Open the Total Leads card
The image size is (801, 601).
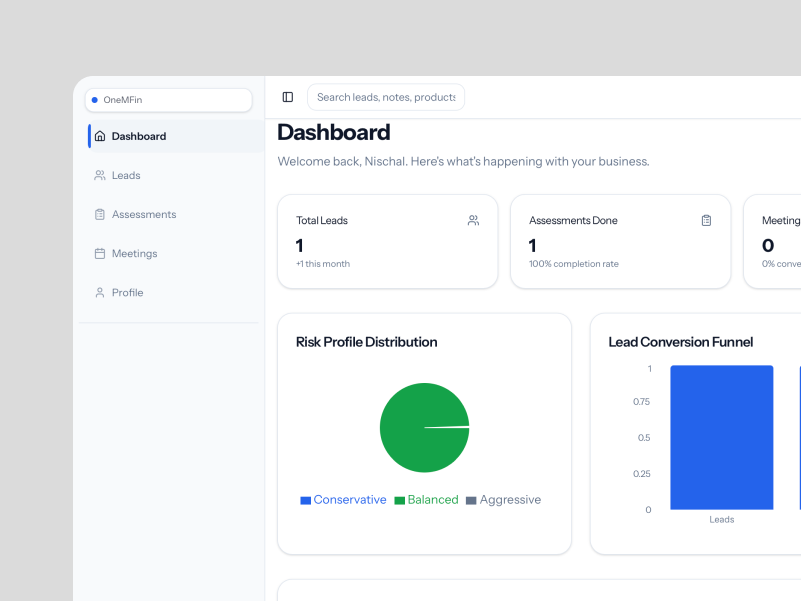coord(387,242)
